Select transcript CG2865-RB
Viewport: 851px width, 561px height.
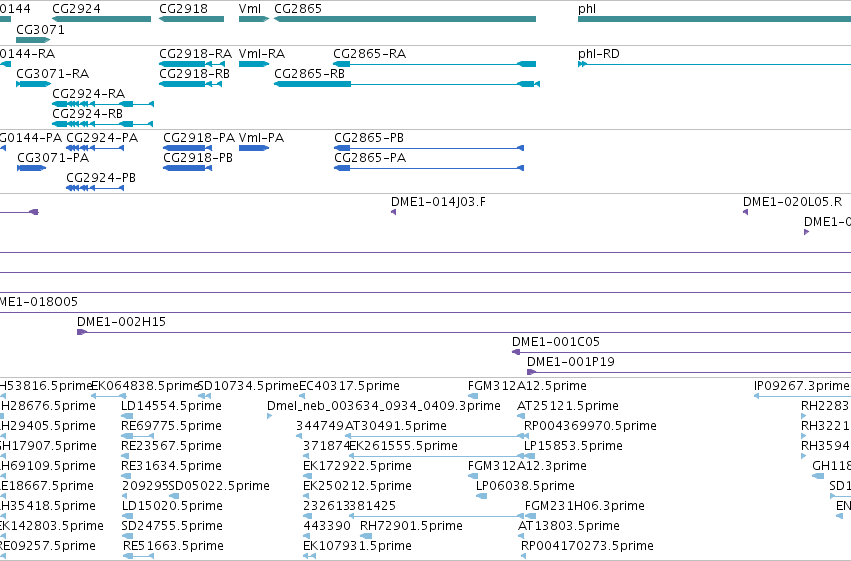[407, 84]
